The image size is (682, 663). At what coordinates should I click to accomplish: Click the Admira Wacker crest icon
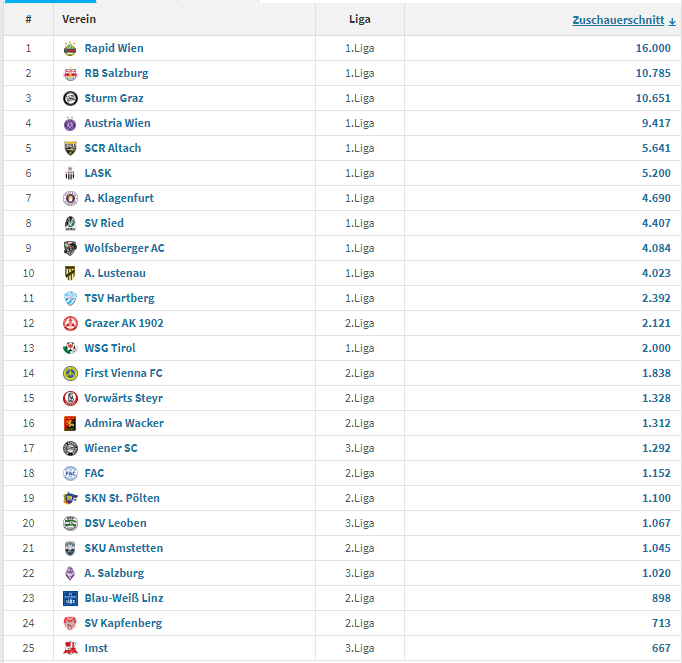(x=70, y=423)
